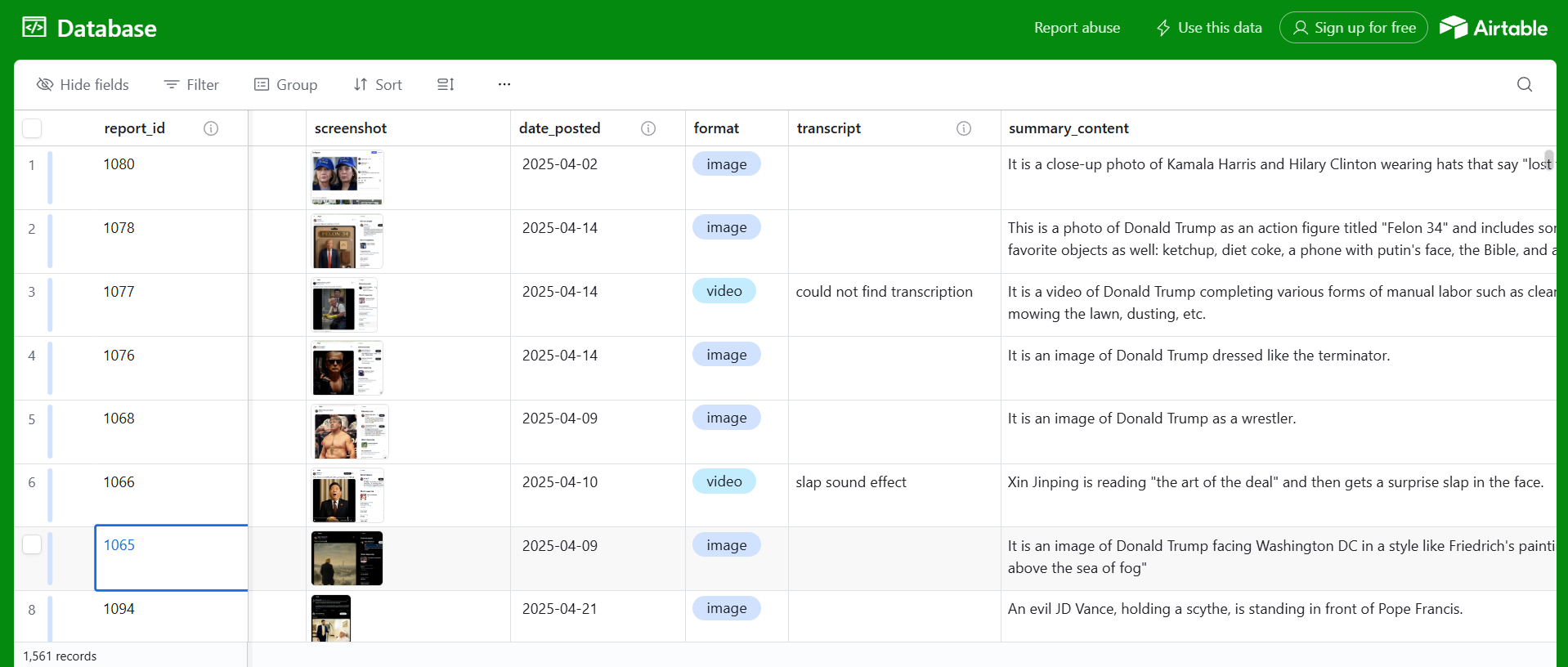Viewport: 1568px width, 667px height.
Task: Expand the Group options
Action: coord(285,85)
